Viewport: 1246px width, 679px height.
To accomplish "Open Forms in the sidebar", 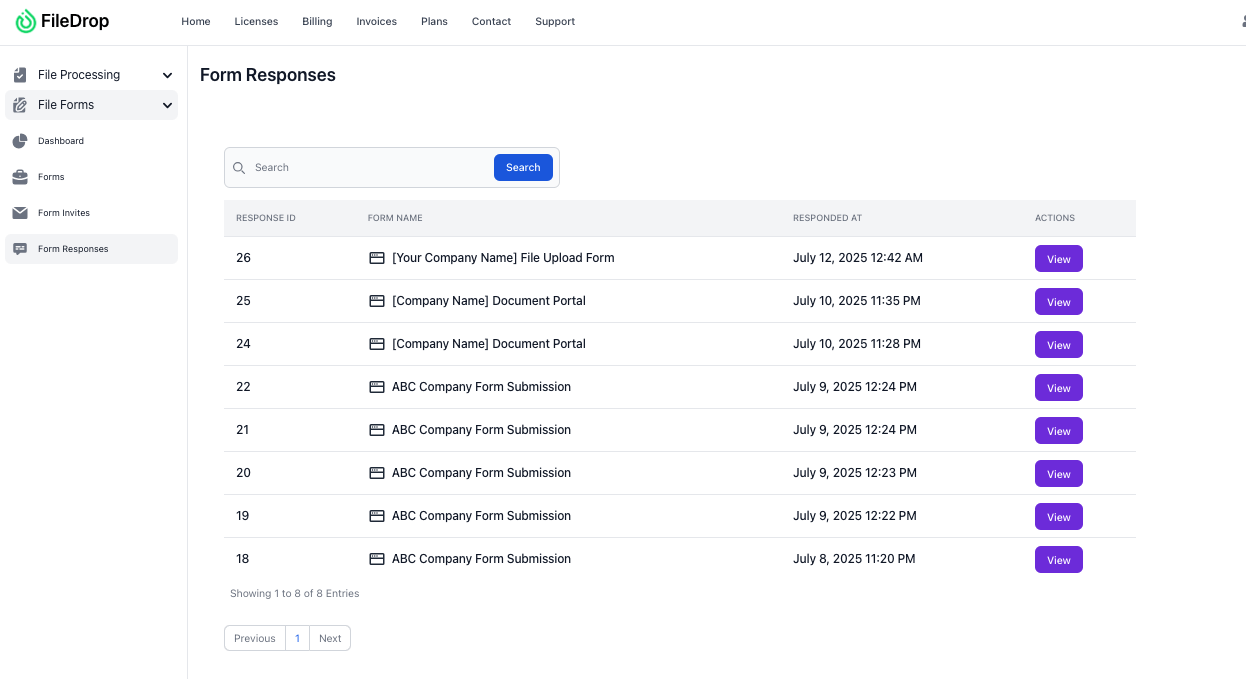I will (x=91, y=177).
